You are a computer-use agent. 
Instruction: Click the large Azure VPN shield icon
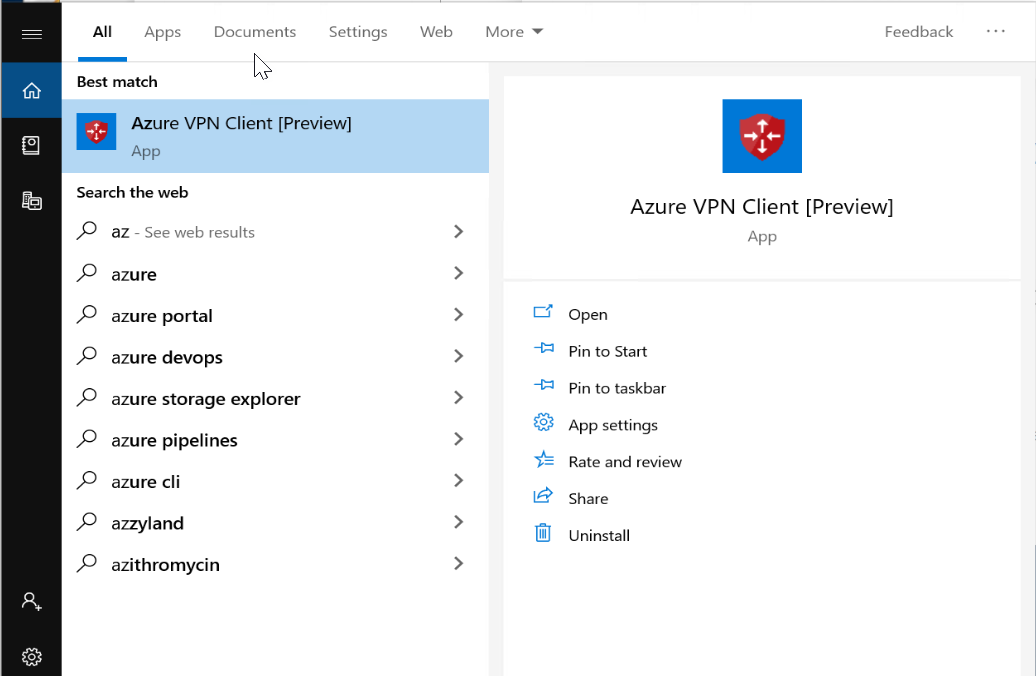[x=762, y=136]
